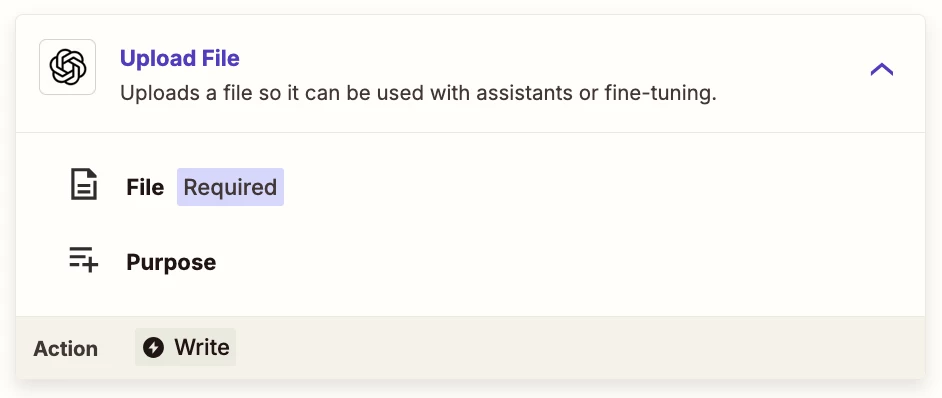This screenshot has width=942, height=398.
Task: Click the Uploads a file description text
Action: pos(418,94)
